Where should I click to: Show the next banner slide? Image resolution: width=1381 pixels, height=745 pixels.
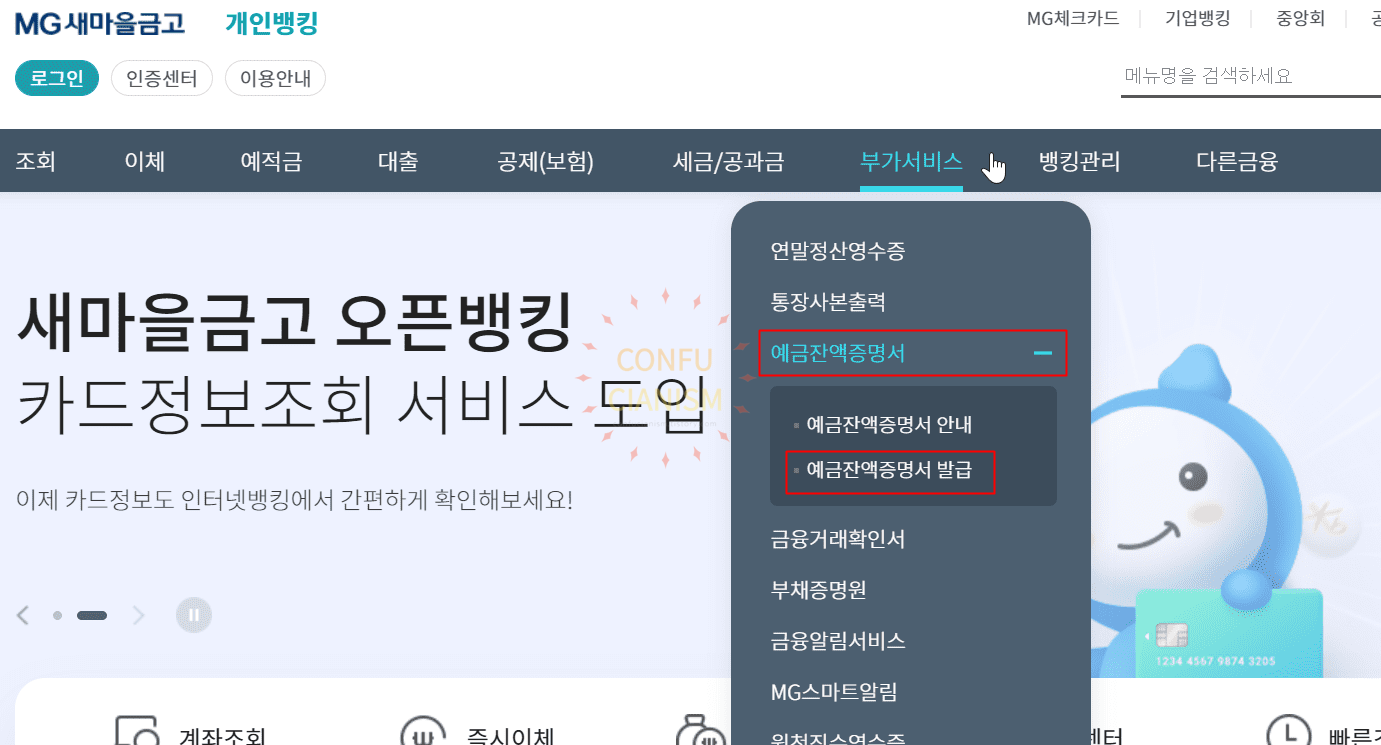(139, 615)
